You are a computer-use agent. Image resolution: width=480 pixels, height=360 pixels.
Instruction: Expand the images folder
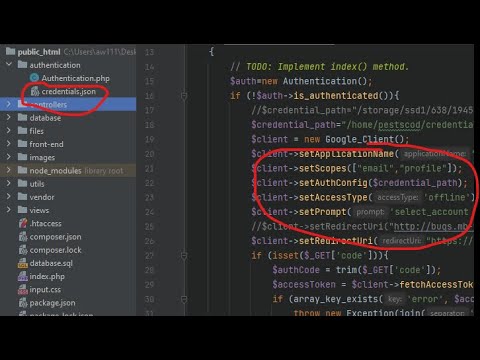9,157
